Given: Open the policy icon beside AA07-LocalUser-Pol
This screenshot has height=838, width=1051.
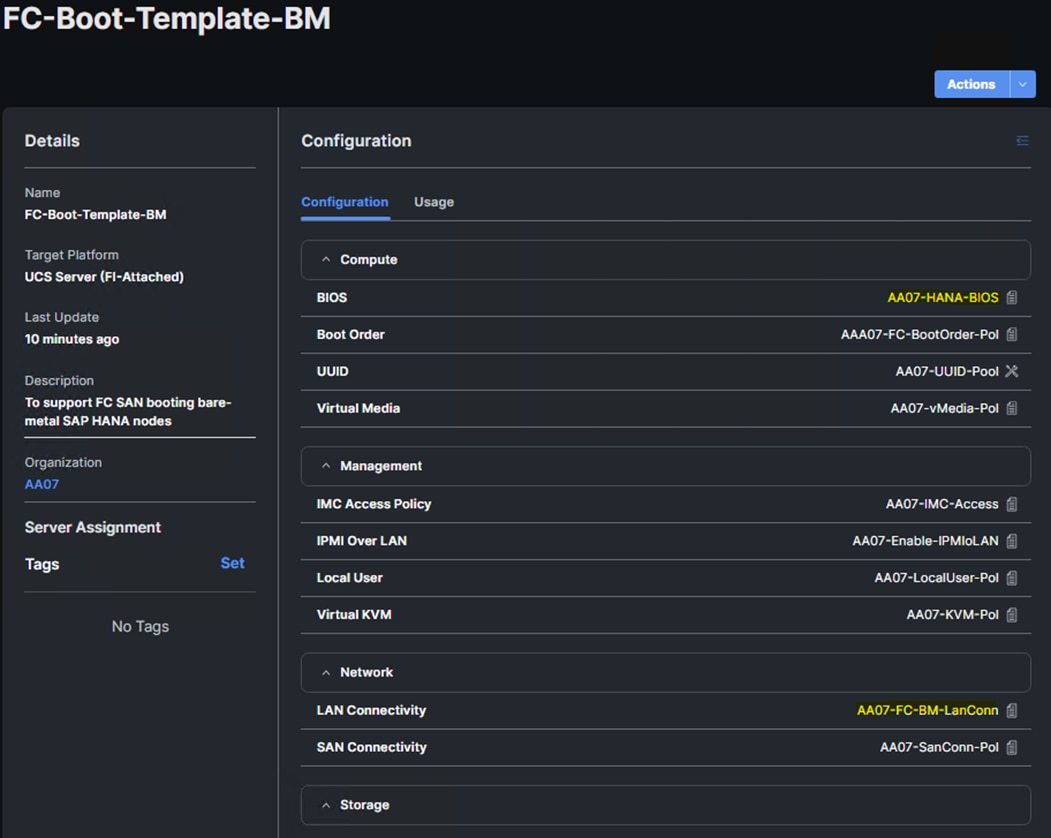Looking at the screenshot, I should tap(1012, 577).
